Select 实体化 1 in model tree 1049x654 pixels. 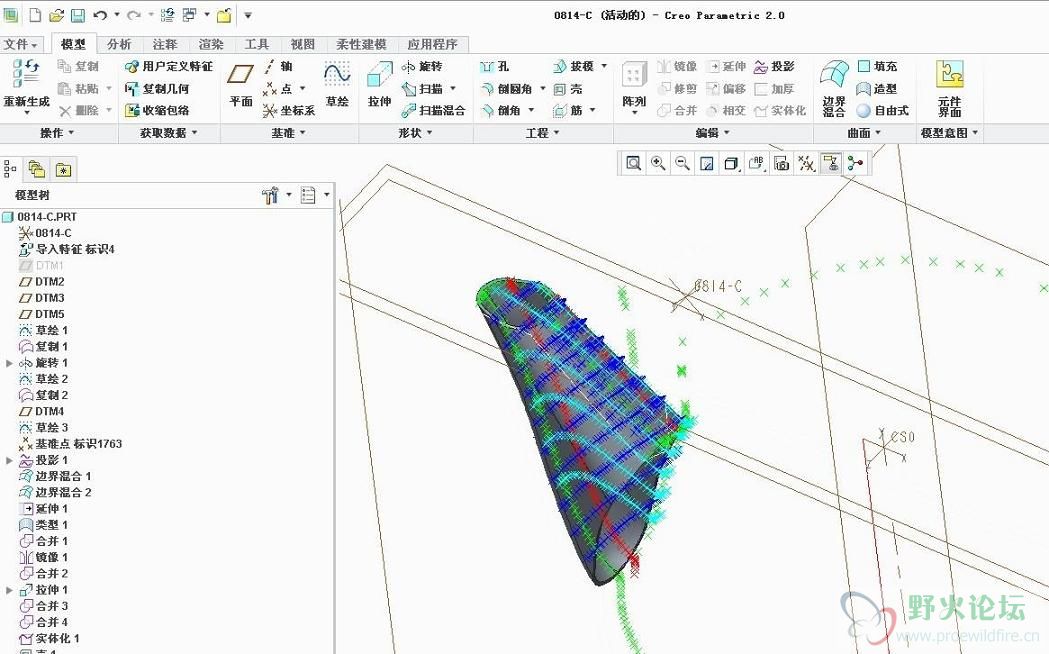[50, 639]
